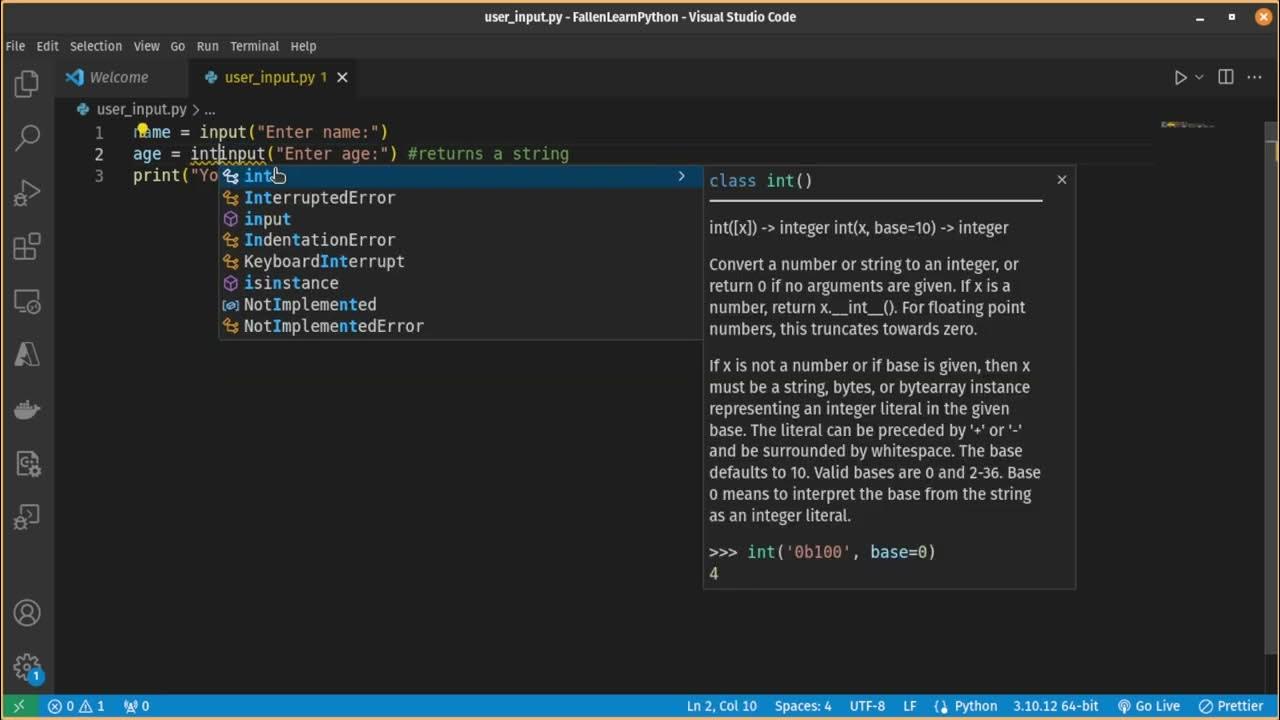Open the Azure view icon
The height and width of the screenshot is (720, 1280).
27,354
